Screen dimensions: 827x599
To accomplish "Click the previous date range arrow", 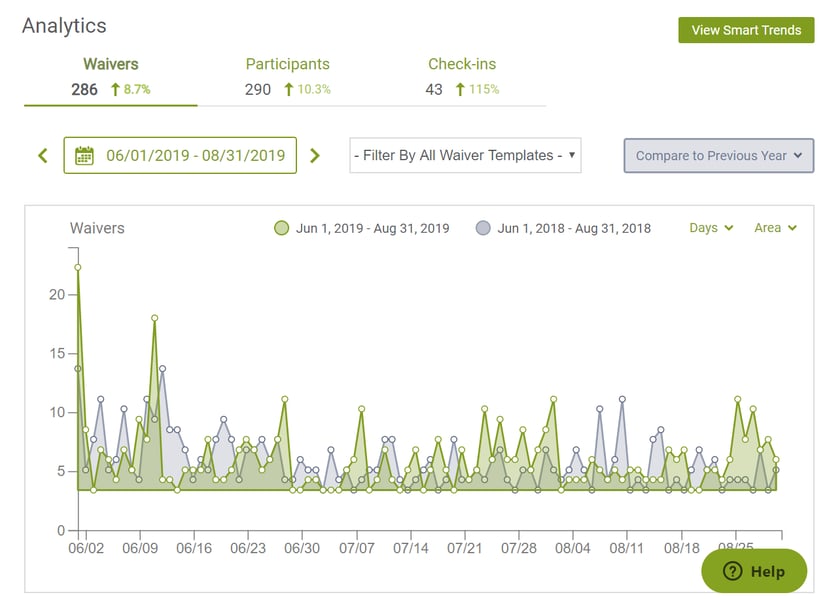I will click(x=43, y=156).
